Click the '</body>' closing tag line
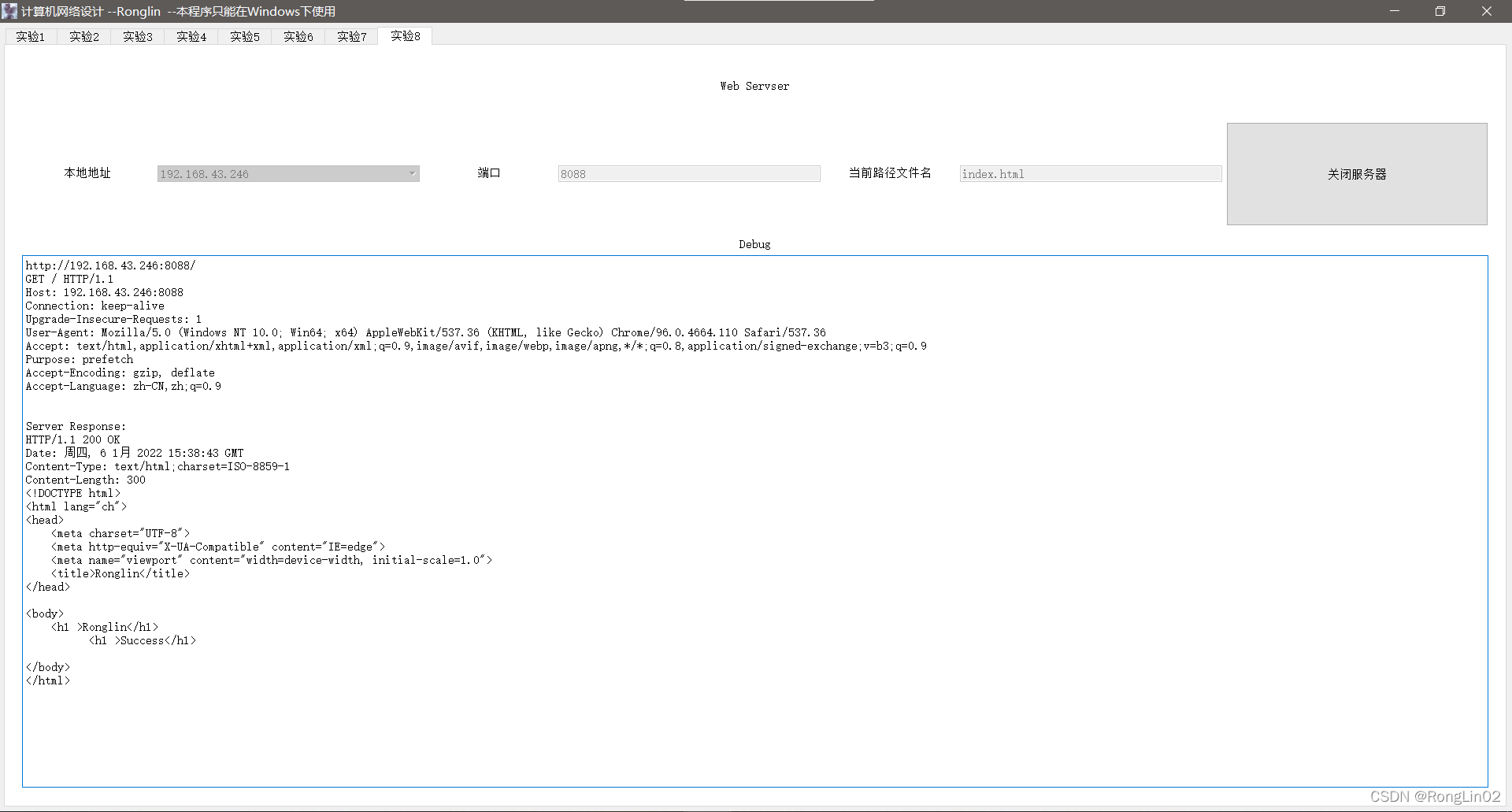1512x812 pixels. (x=48, y=667)
